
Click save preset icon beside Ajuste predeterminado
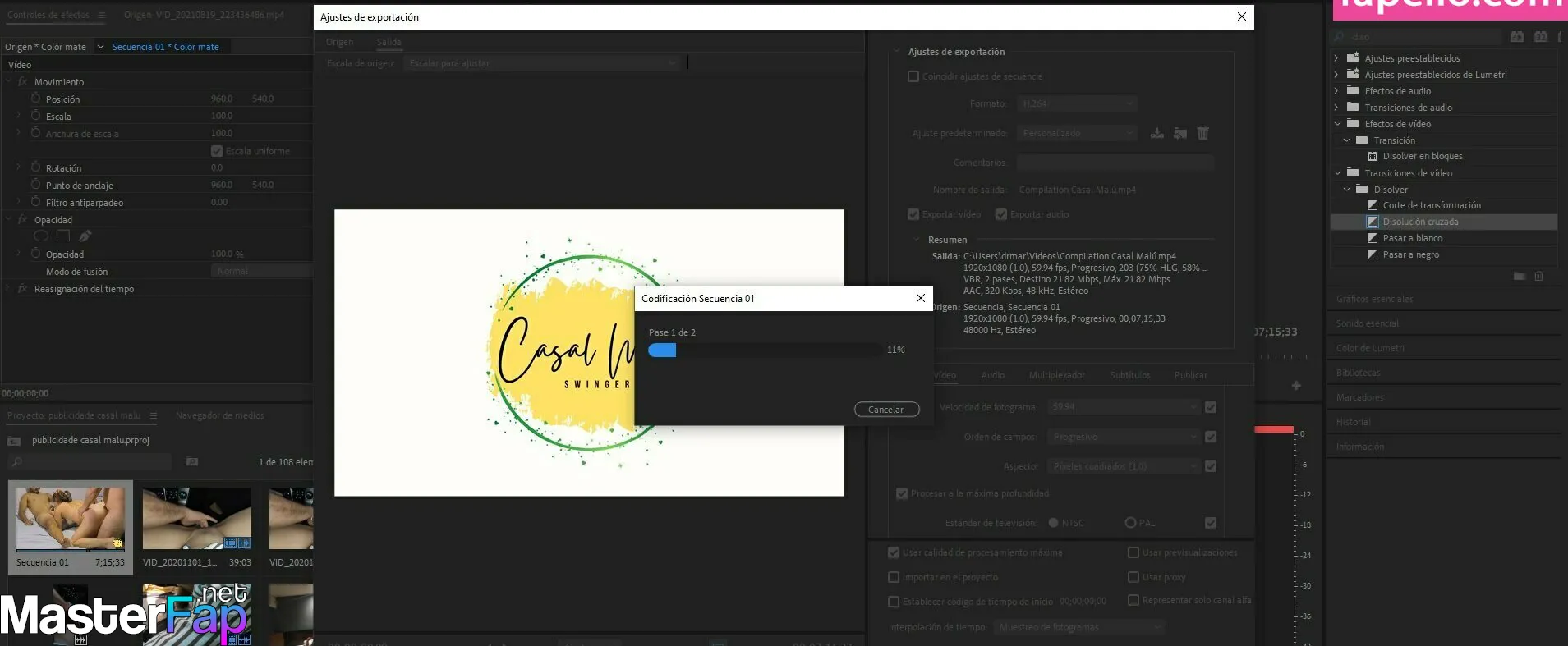(x=1156, y=132)
